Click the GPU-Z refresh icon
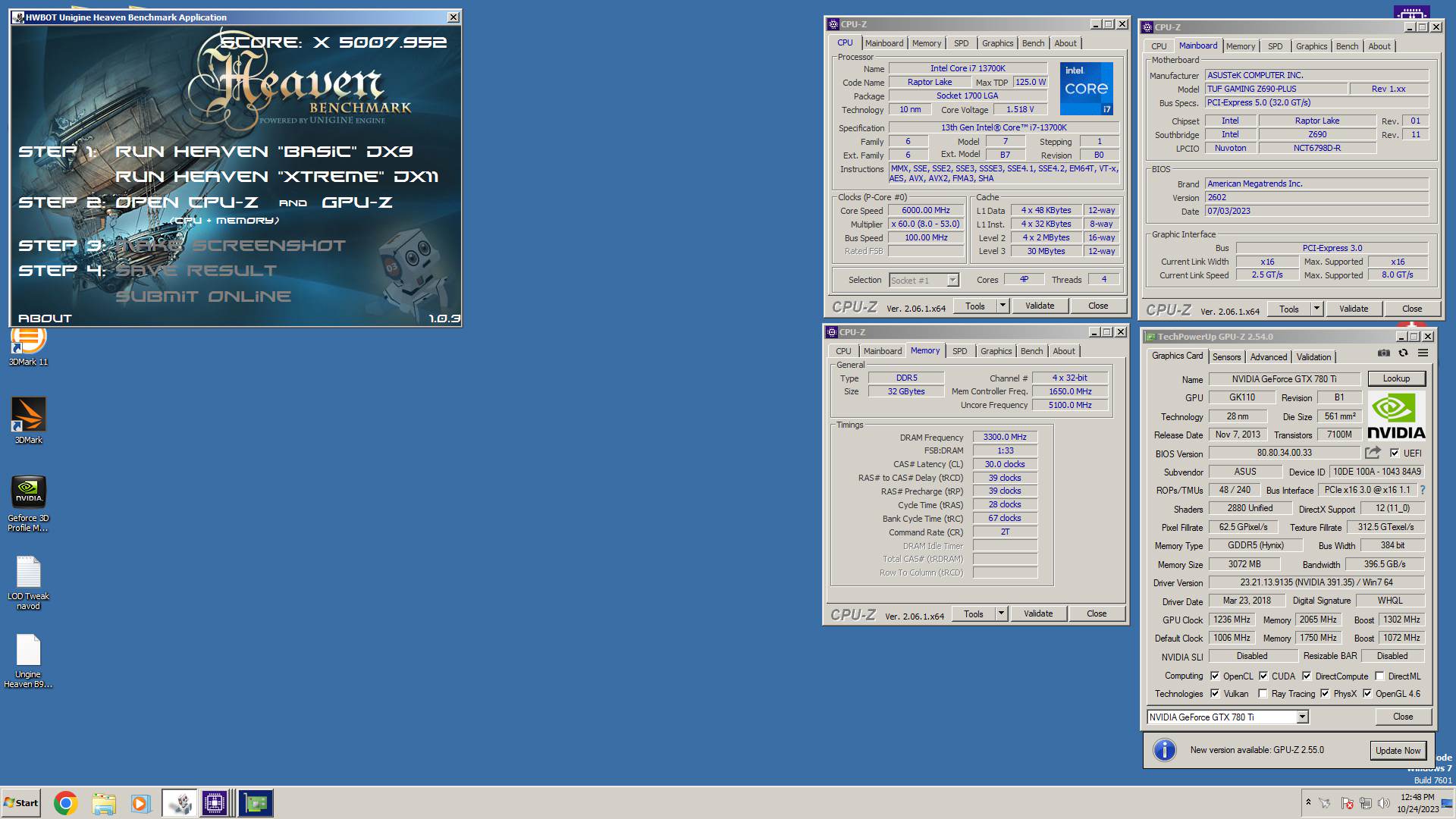The height and width of the screenshot is (819, 1456). point(1404,353)
